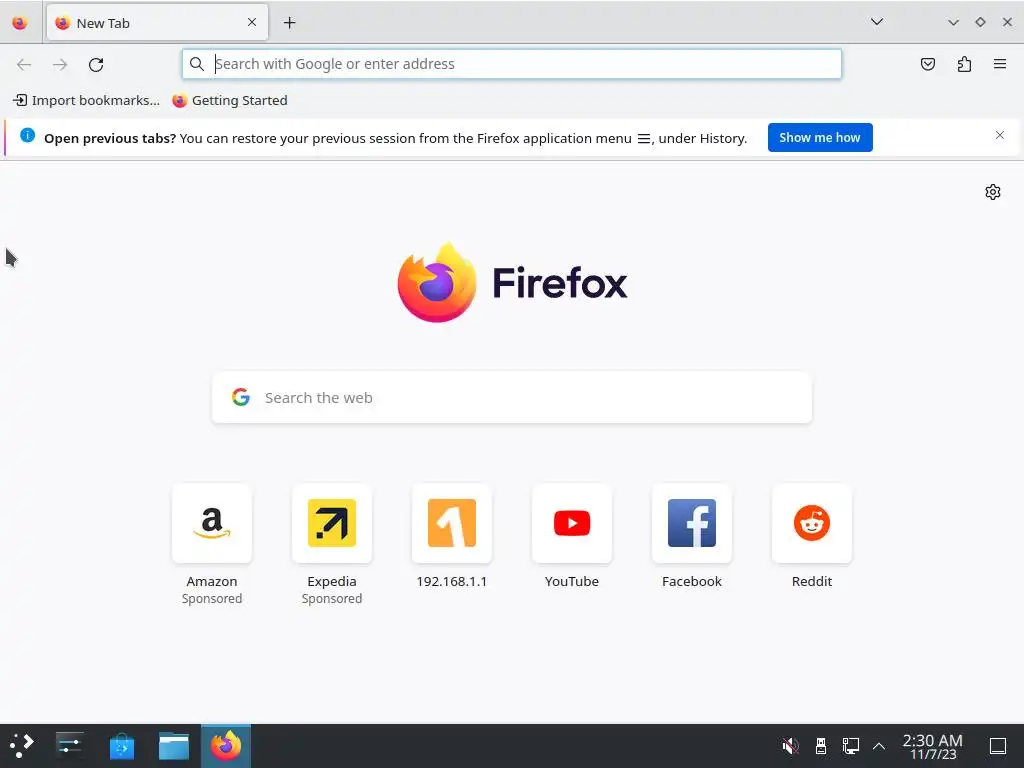Go back one page
The height and width of the screenshot is (768, 1024).
pyautogui.click(x=24, y=64)
